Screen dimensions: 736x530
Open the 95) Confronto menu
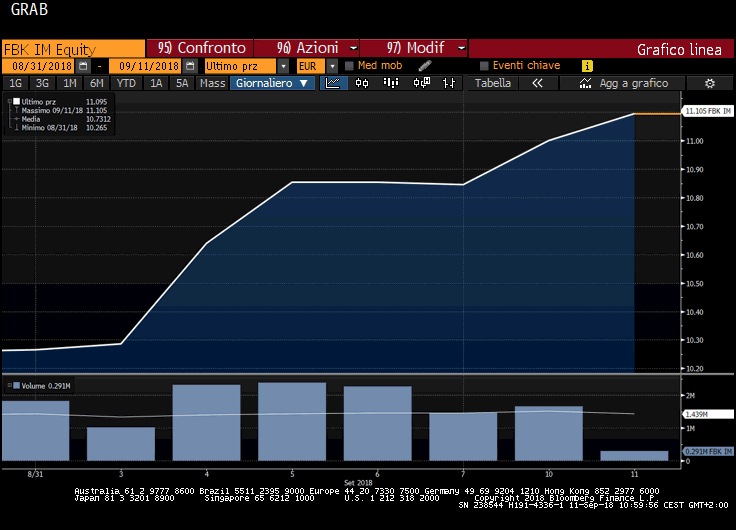(x=200, y=48)
